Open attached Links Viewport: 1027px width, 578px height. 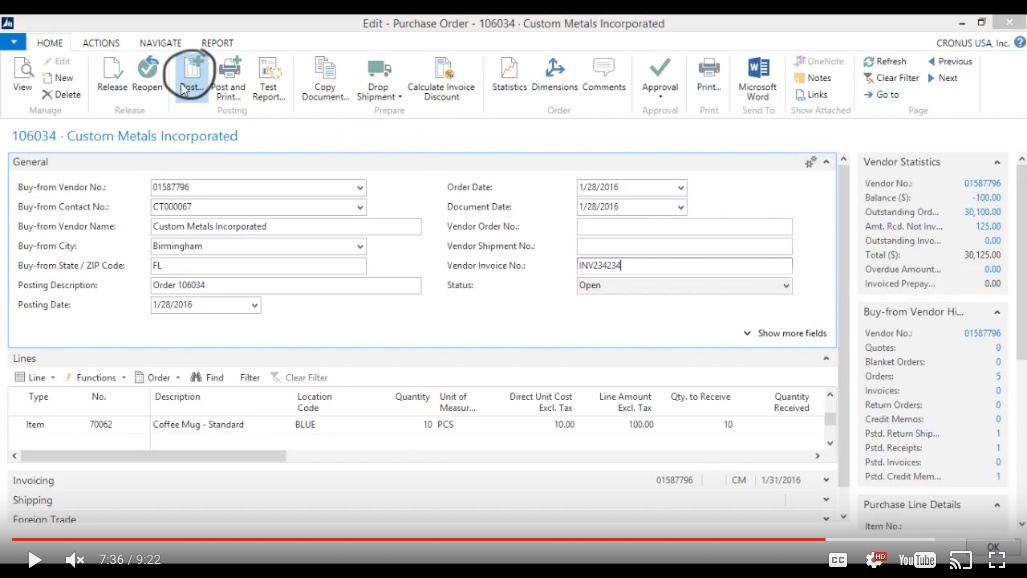coord(812,94)
